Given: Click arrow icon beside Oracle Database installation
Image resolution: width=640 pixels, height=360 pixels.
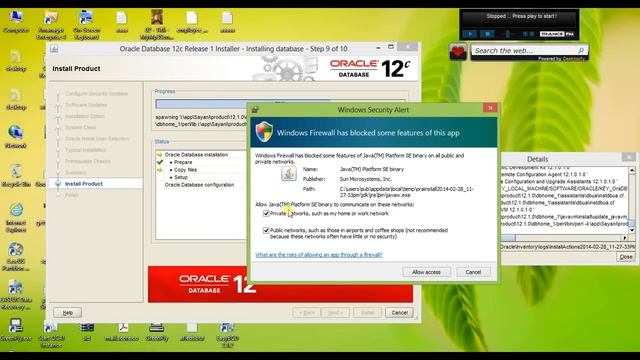Looking at the screenshot, I should [x=160, y=155].
